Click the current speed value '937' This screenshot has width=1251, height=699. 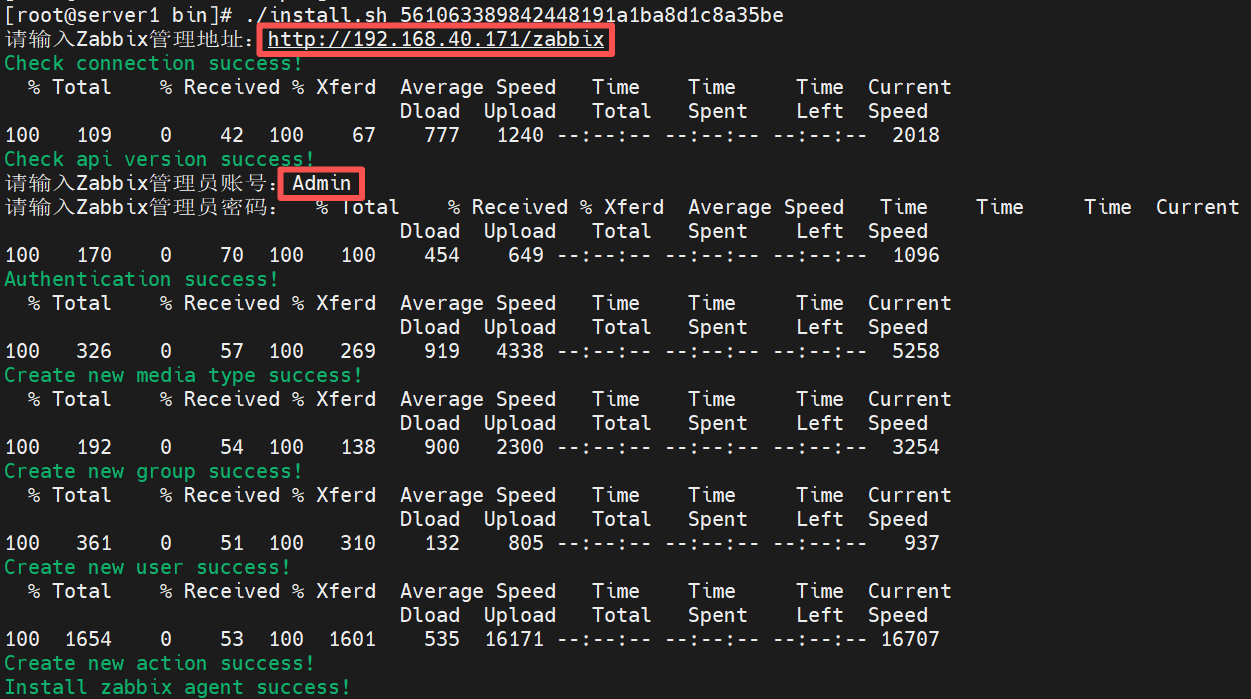click(922, 544)
